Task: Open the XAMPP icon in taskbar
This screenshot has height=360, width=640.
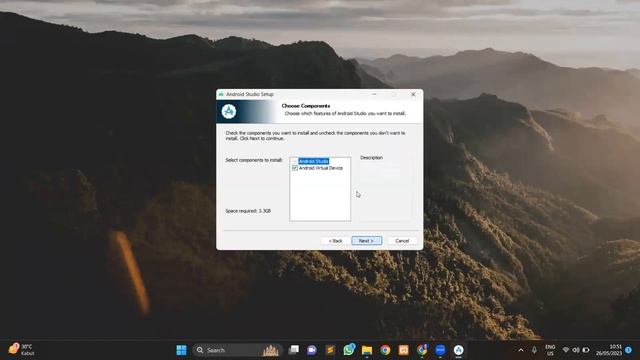Action: click(404, 350)
